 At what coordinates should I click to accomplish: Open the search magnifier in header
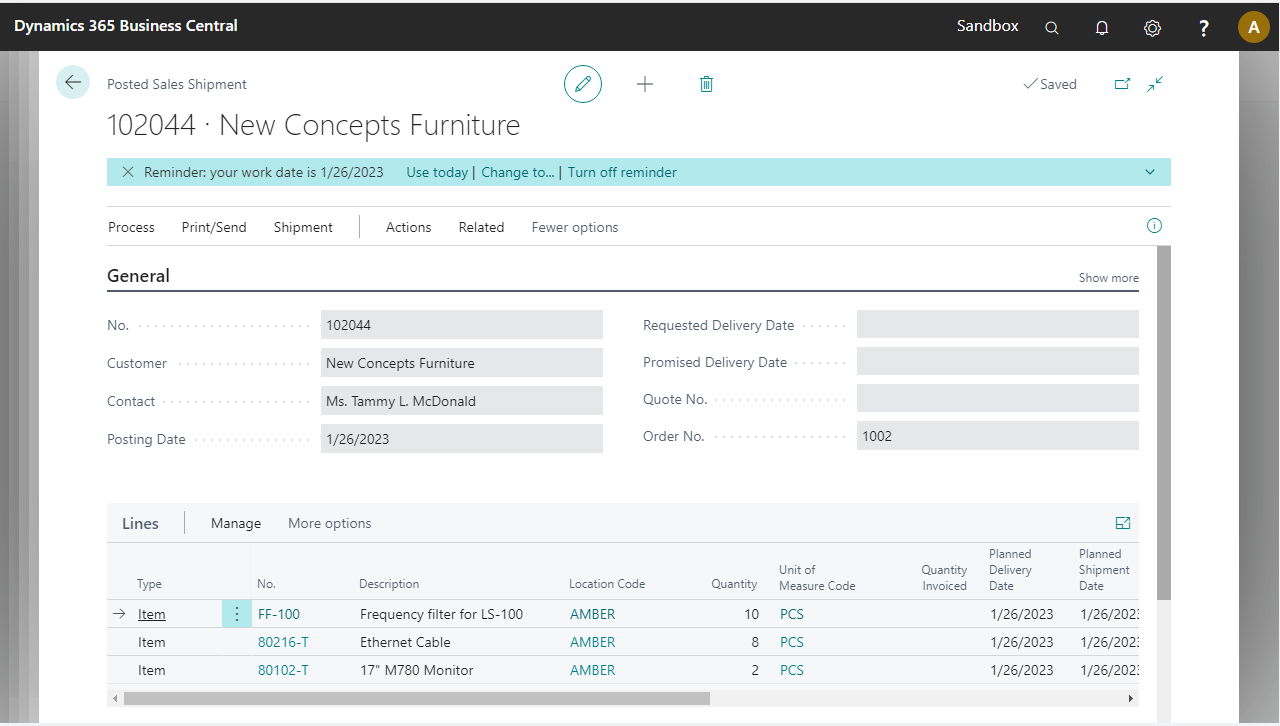point(1052,28)
